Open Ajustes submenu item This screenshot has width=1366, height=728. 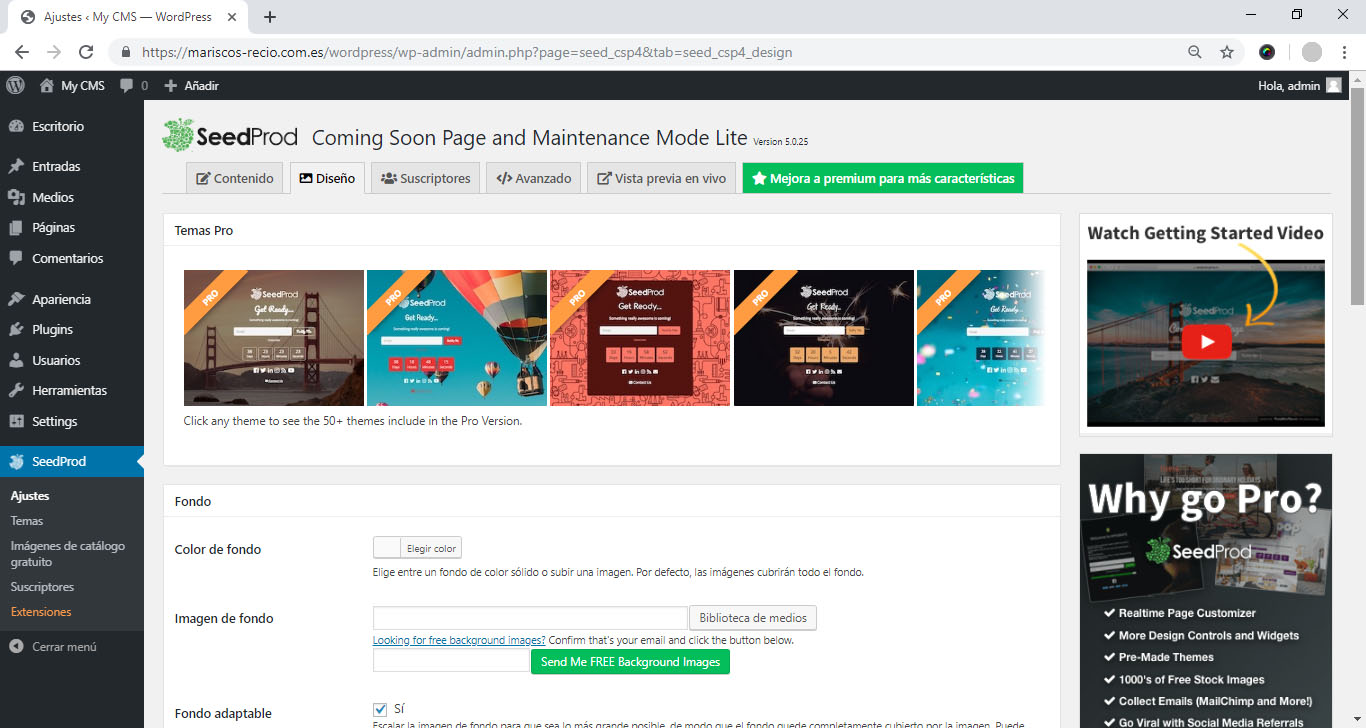[30, 495]
